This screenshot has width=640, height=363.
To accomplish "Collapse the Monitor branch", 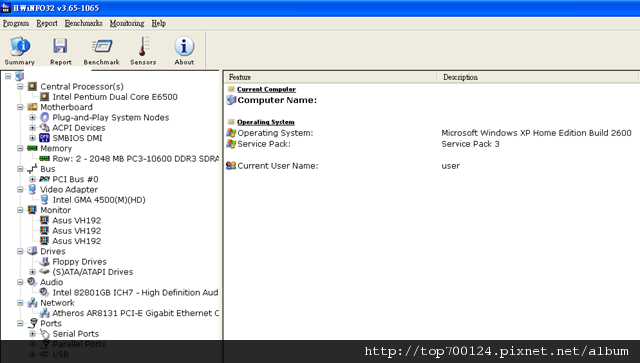I will point(20,210).
